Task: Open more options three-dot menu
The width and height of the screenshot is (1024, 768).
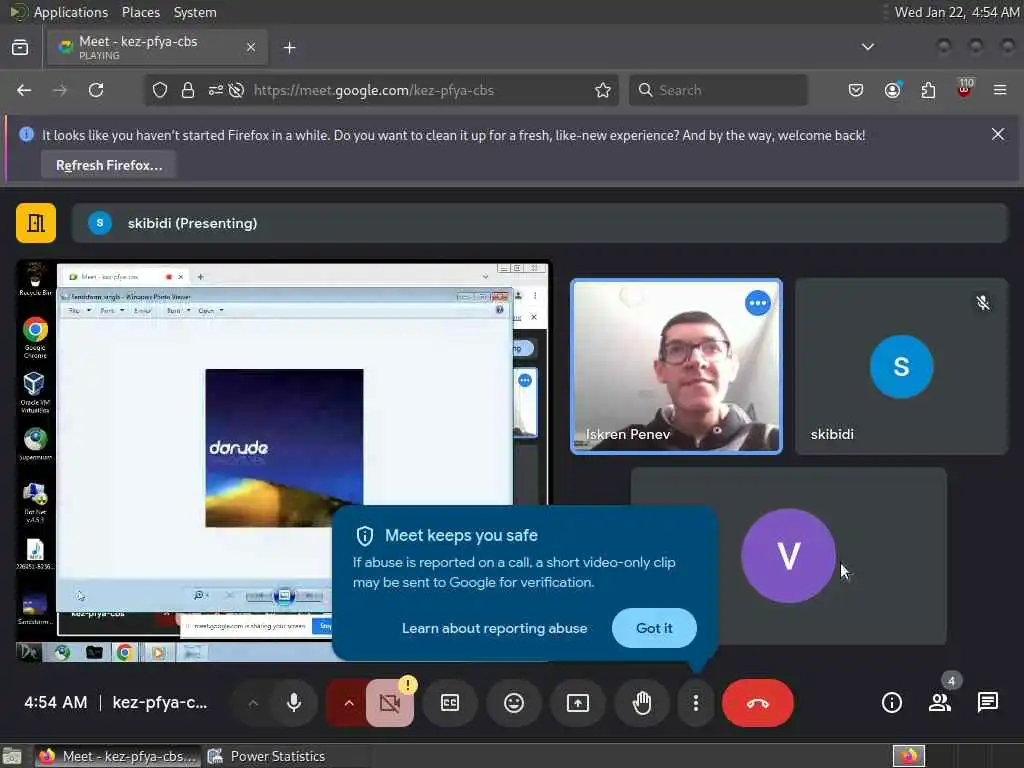Action: [696, 703]
